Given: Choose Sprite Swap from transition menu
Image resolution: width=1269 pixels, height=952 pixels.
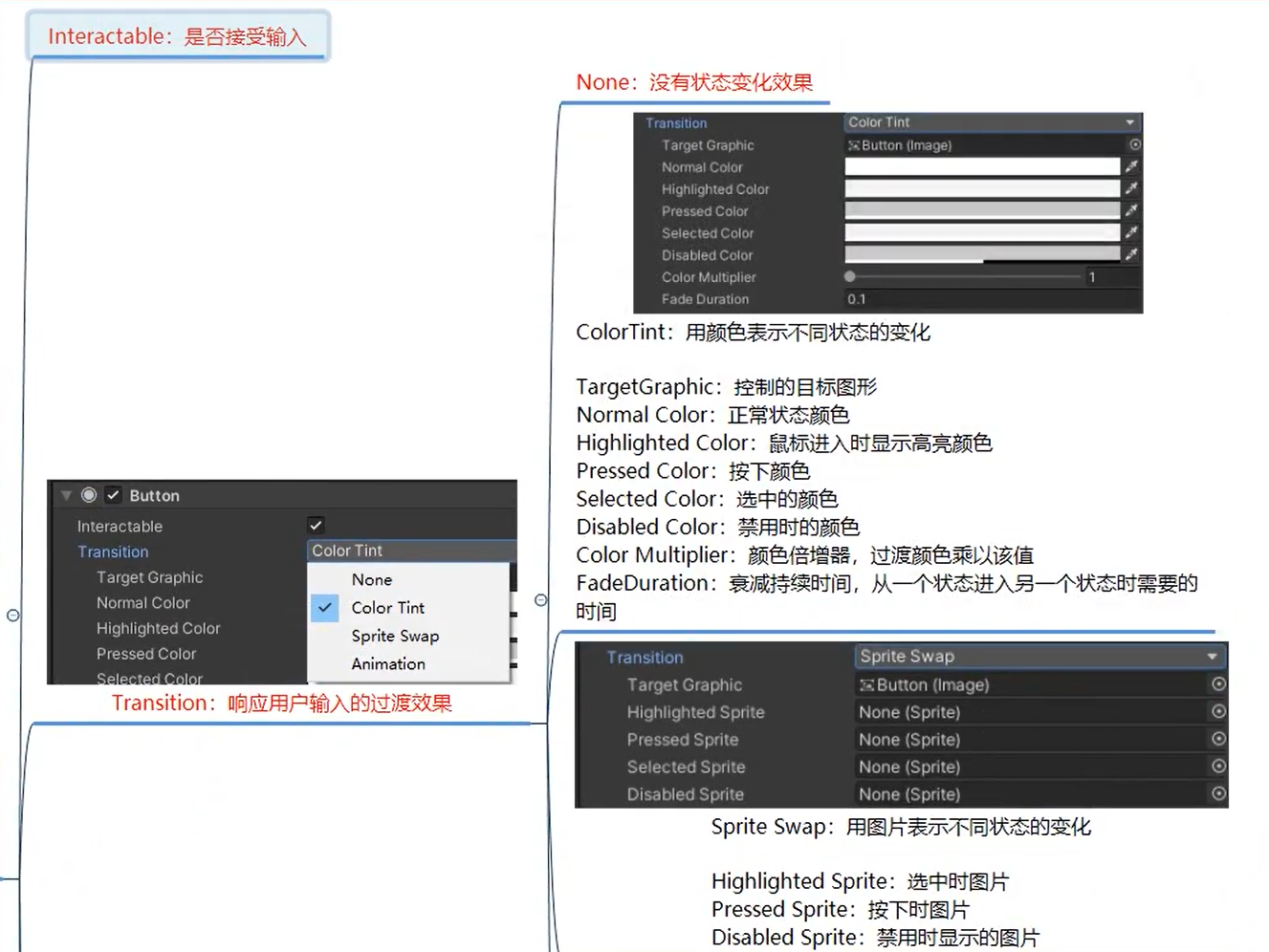Looking at the screenshot, I should coord(395,636).
